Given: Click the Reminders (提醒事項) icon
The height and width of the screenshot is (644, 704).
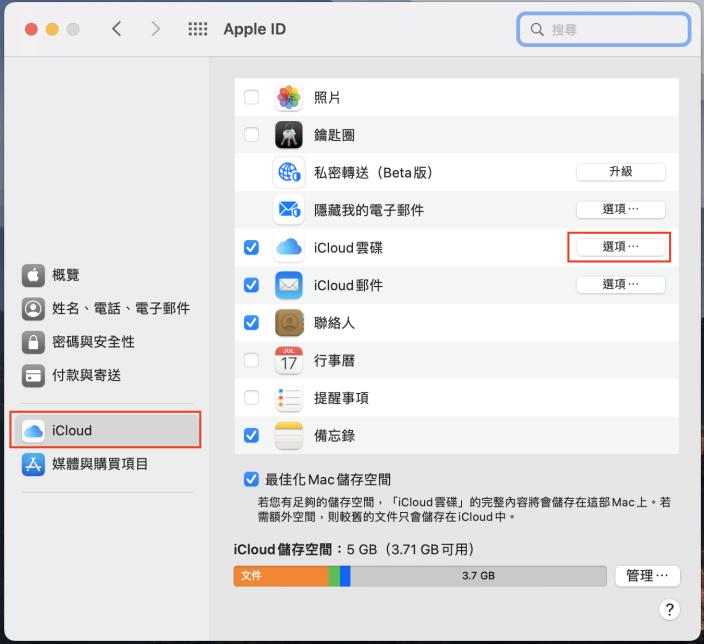Looking at the screenshot, I should pos(289,398).
